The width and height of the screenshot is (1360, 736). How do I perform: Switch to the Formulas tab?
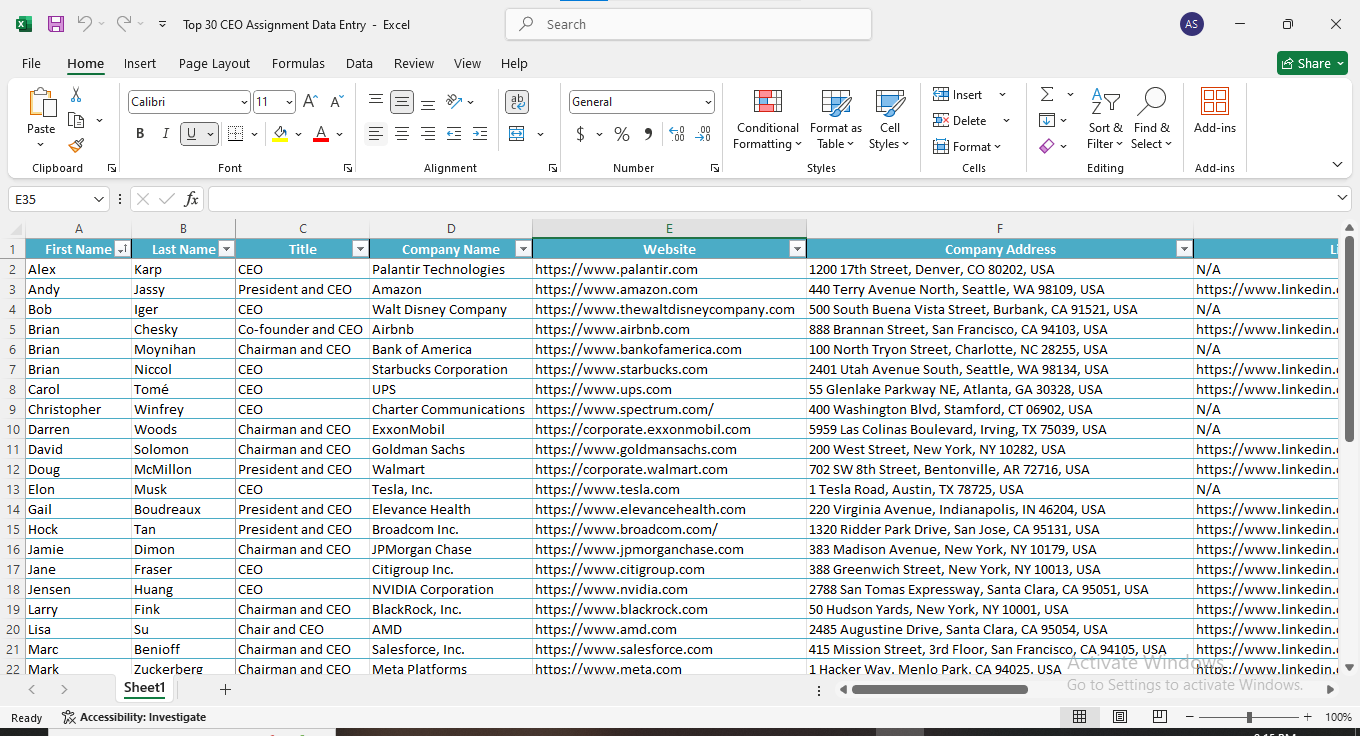(x=298, y=63)
